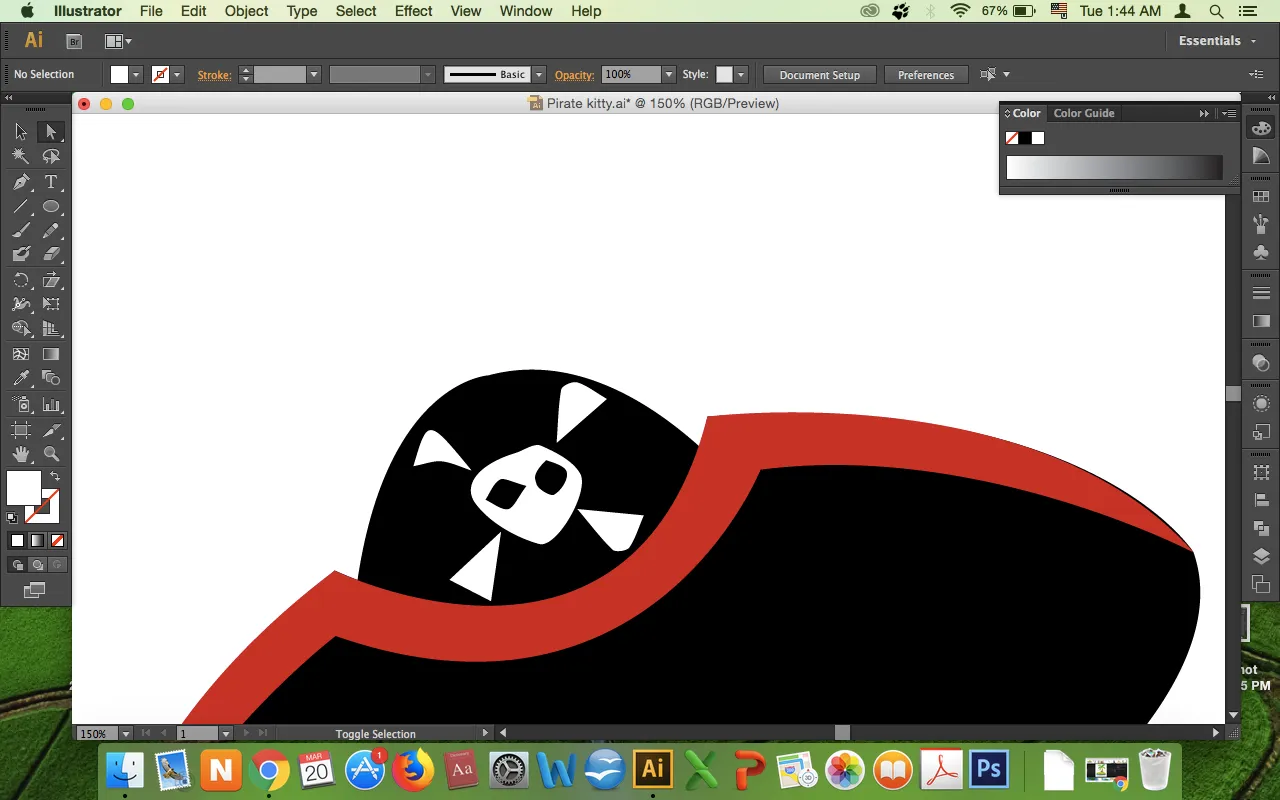Screen dimensions: 1280x800
Task: Open the Opacity panel link
Action: coord(575,75)
